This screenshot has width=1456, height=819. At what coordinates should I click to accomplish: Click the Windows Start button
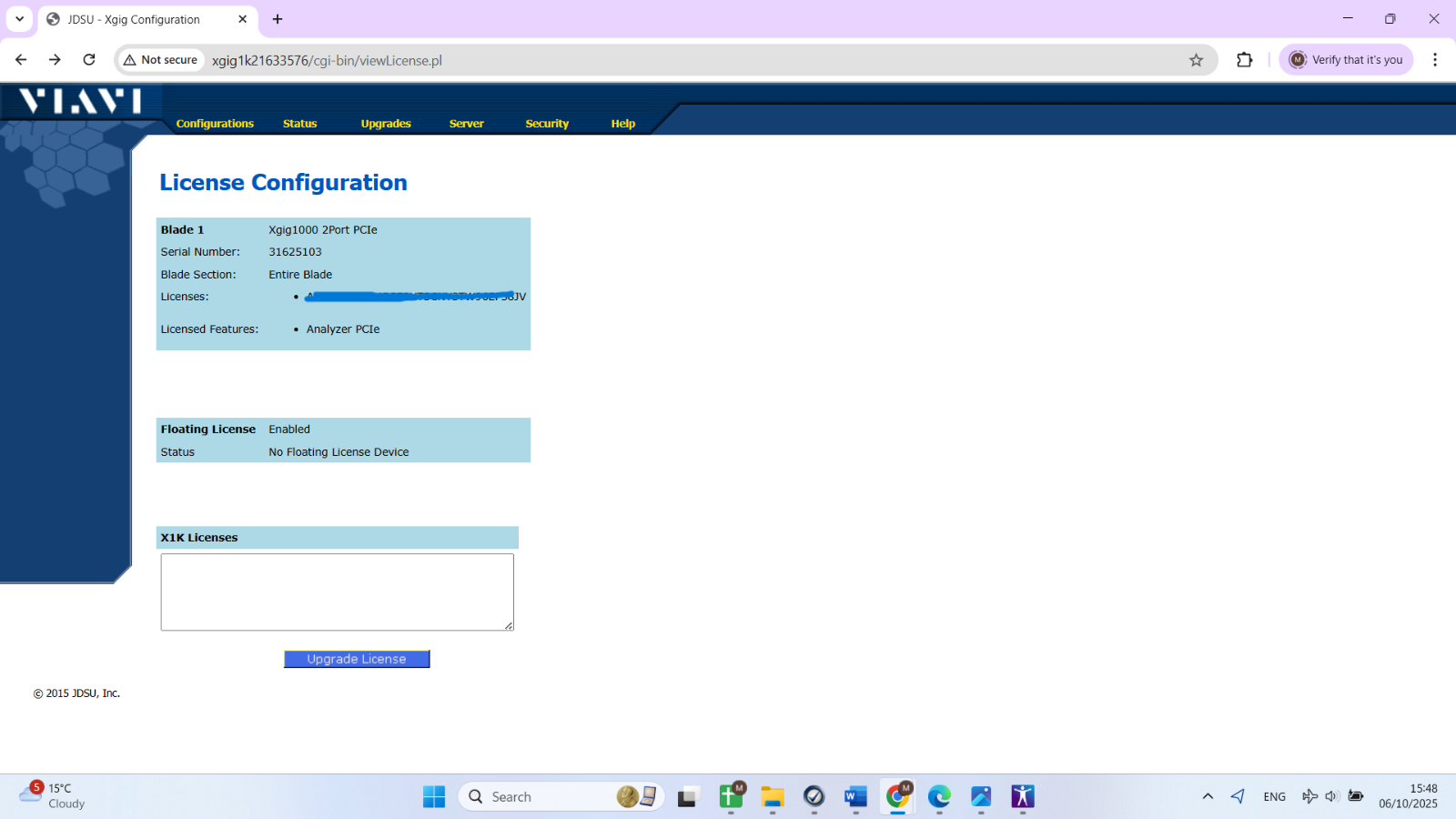click(434, 797)
